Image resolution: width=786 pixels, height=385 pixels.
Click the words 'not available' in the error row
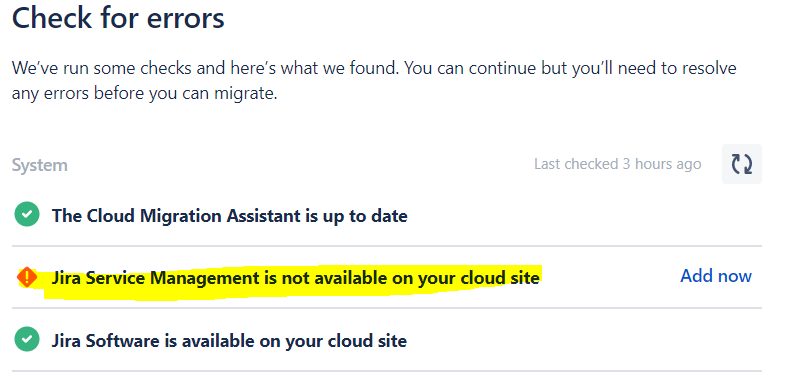pyautogui.click(x=334, y=277)
